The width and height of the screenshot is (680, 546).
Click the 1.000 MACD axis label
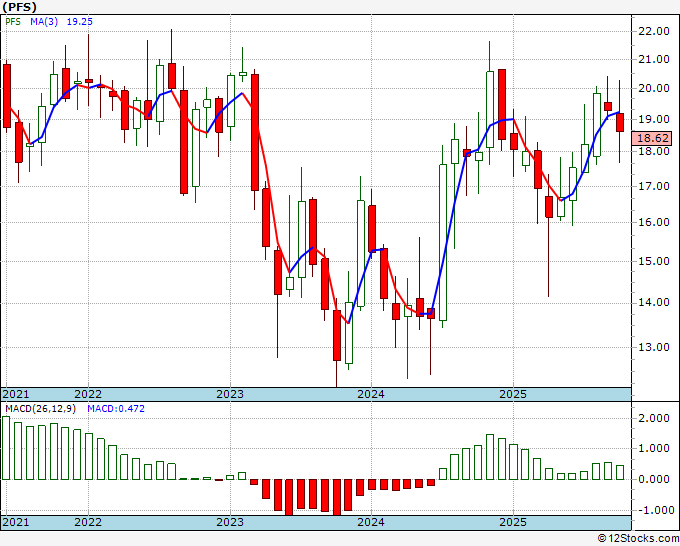(x=654, y=449)
